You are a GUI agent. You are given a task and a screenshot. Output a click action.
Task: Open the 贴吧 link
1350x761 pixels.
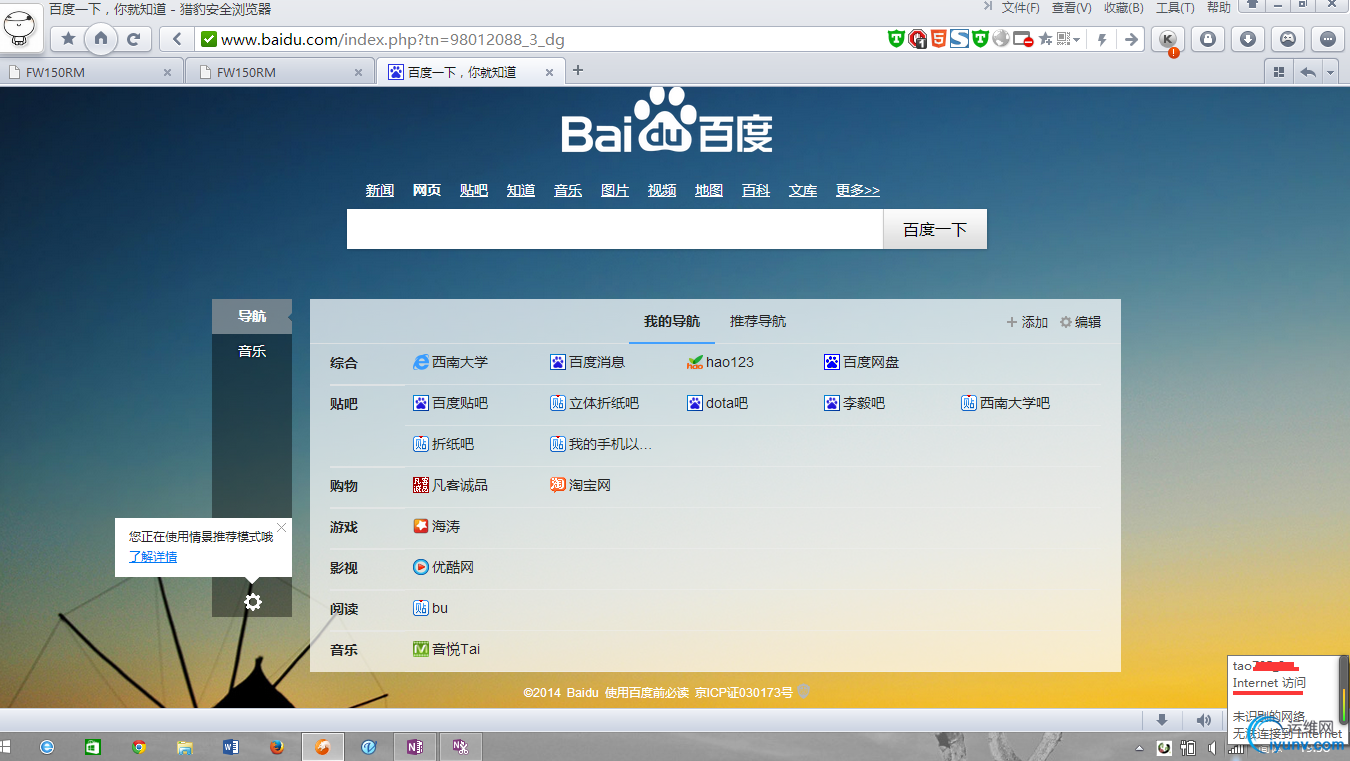pyautogui.click(x=474, y=190)
